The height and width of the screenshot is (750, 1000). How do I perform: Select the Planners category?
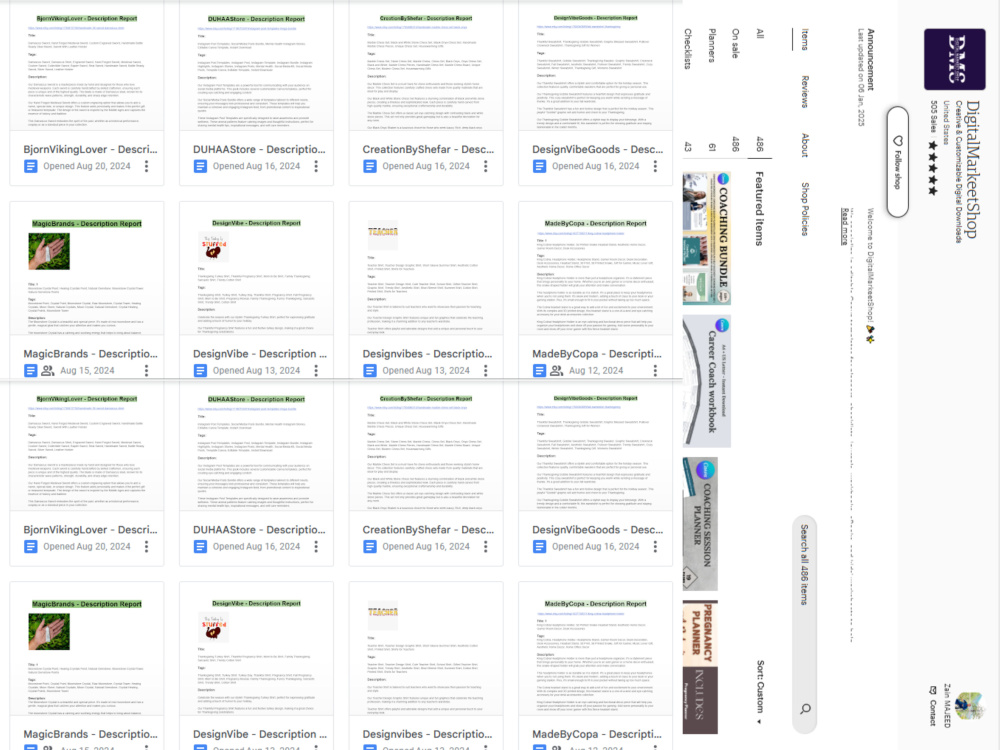pos(712,45)
